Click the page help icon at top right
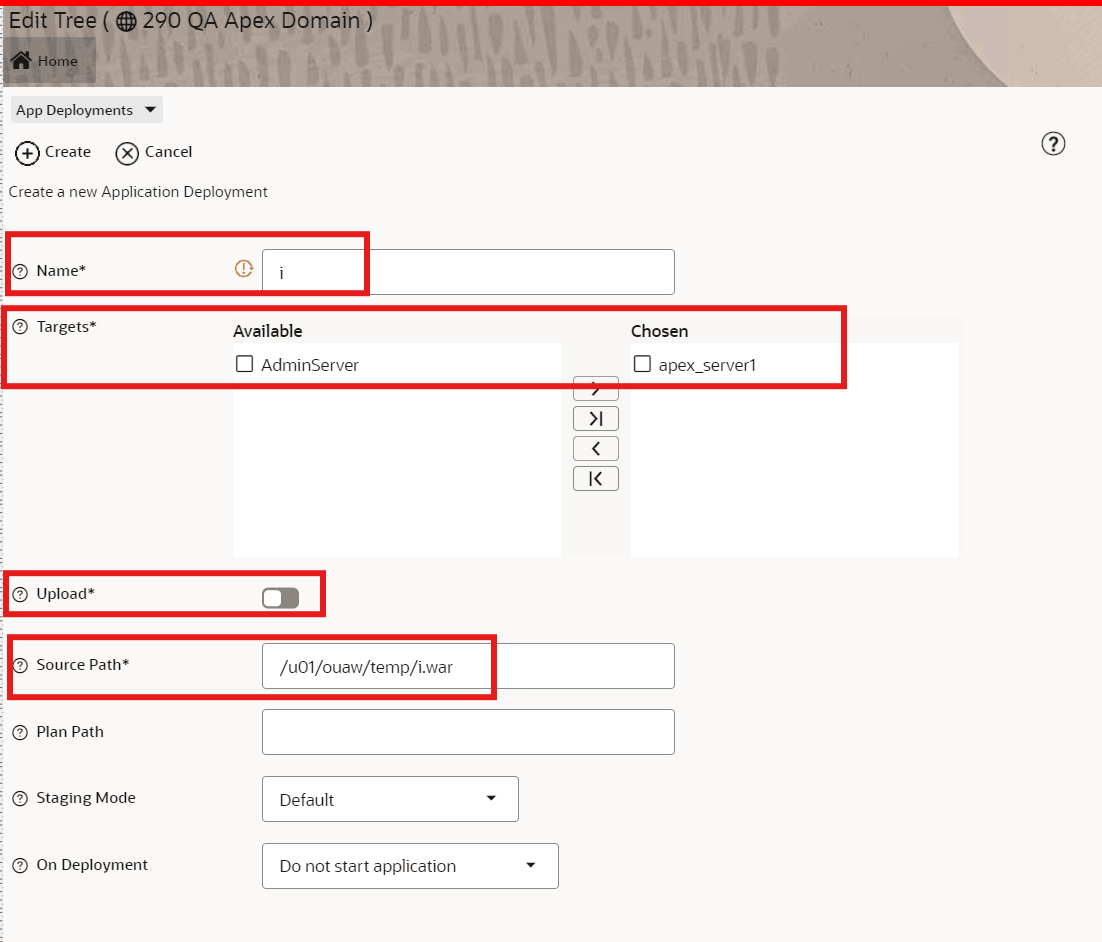1102x942 pixels. click(x=1052, y=144)
